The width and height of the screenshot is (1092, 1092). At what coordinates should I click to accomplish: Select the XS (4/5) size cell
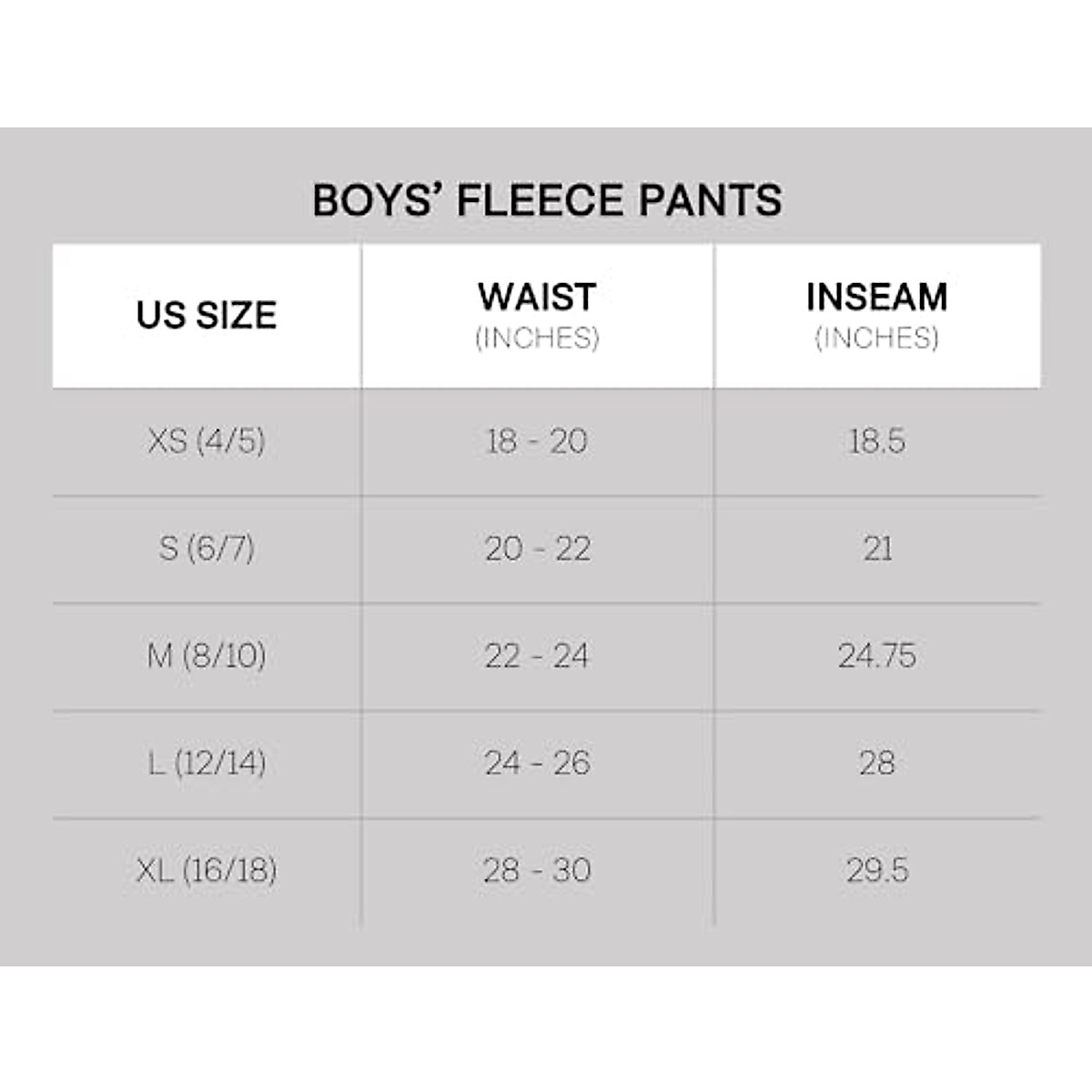coord(207,441)
